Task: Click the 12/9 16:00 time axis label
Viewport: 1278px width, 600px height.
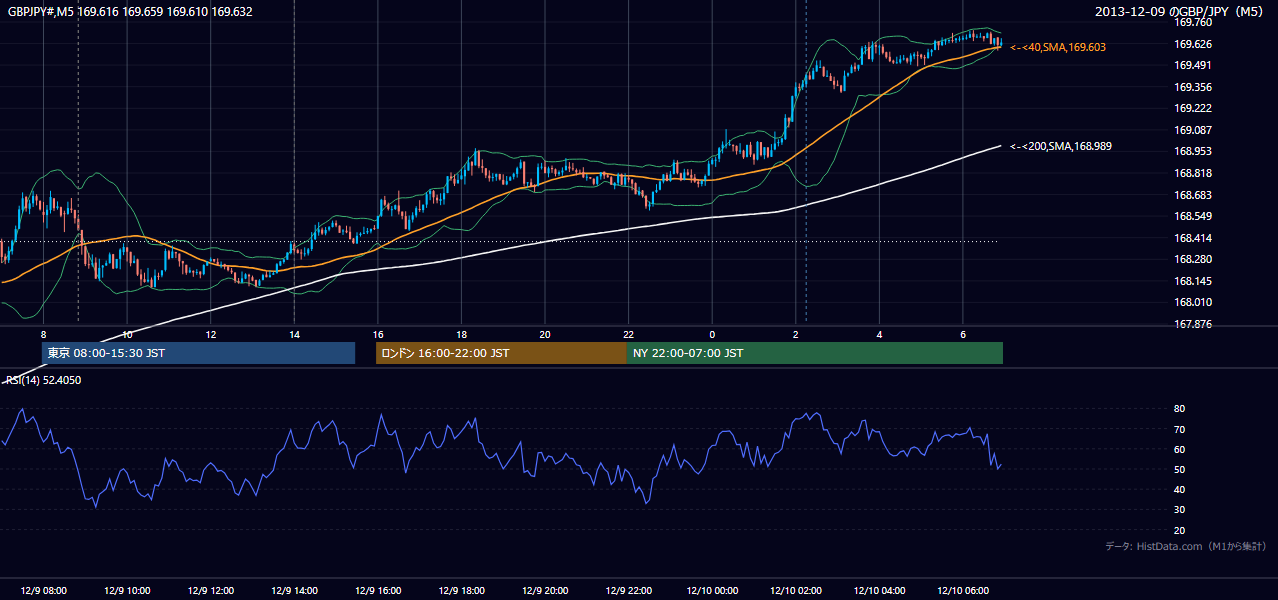Action: click(x=377, y=591)
